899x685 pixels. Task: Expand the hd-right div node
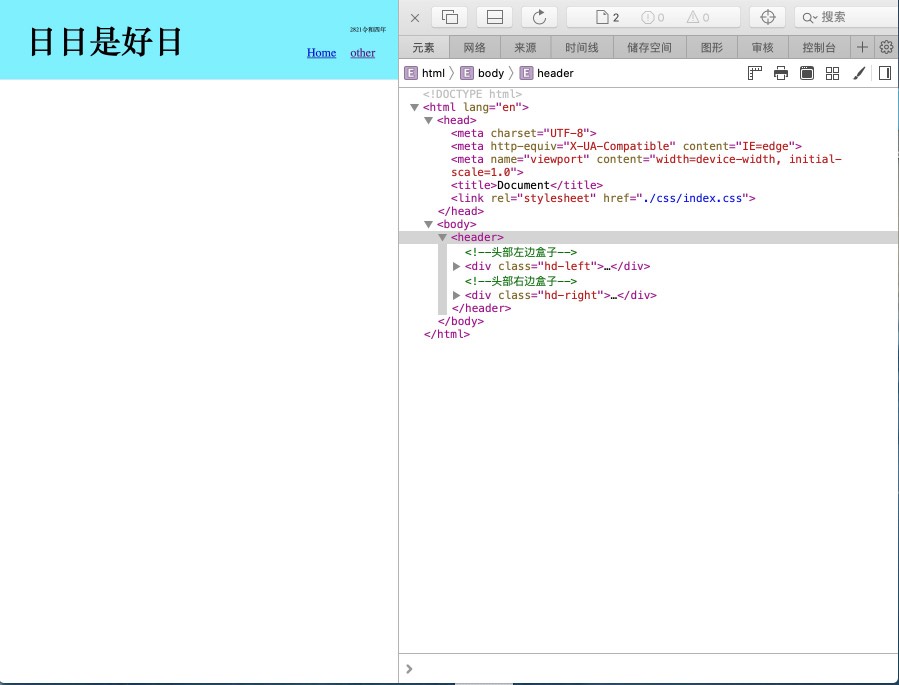point(457,296)
